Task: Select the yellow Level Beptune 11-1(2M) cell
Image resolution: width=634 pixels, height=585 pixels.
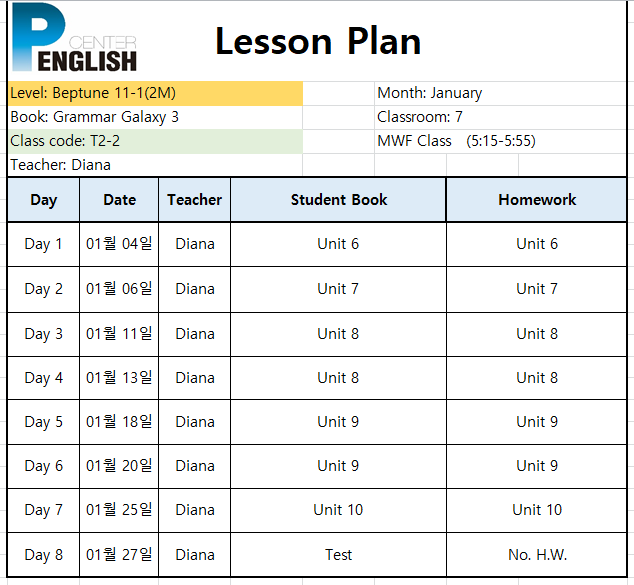Action: (x=155, y=93)
